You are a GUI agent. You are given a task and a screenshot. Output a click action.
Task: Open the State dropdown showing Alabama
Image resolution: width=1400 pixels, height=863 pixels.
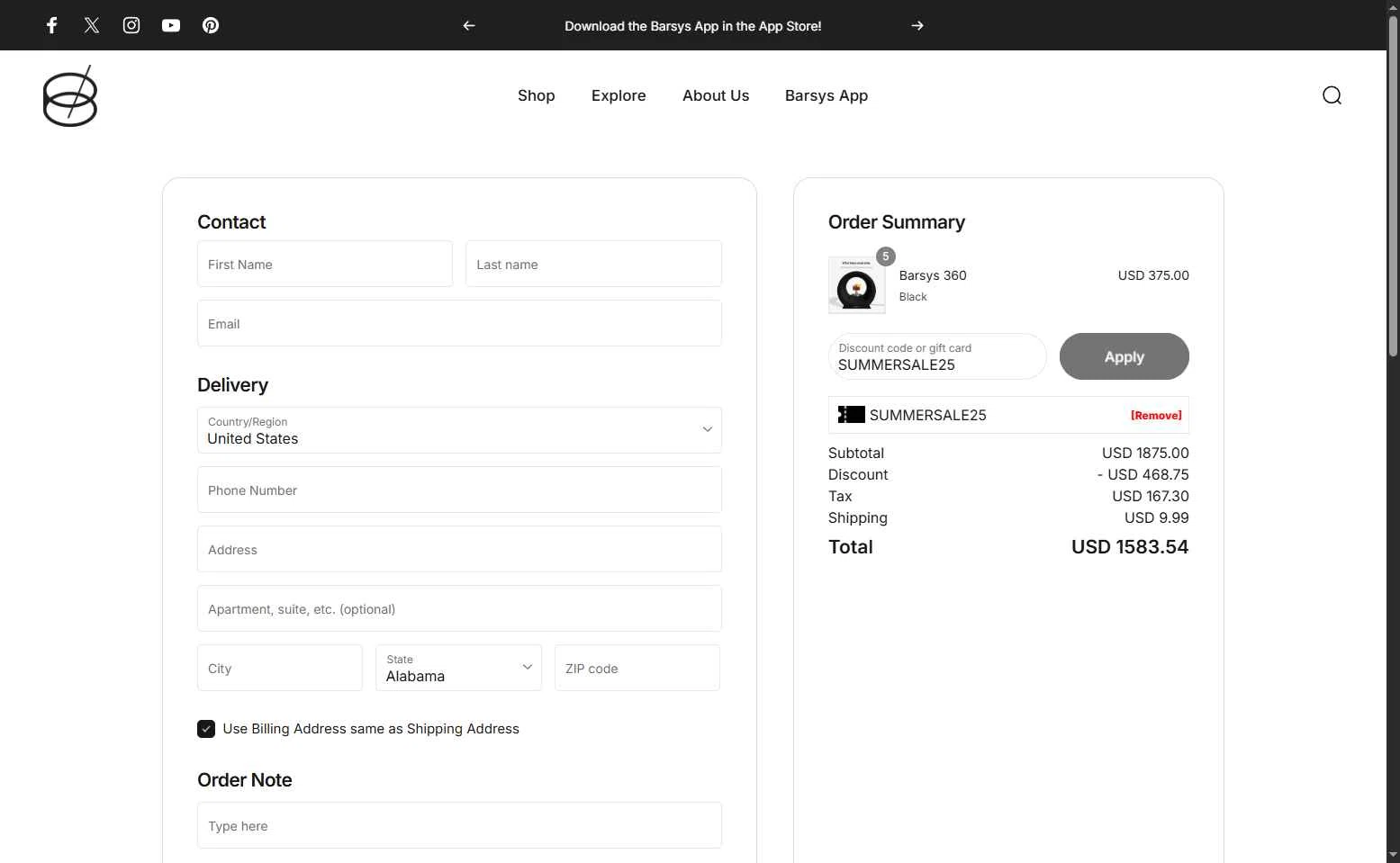(x=458, y=668)
